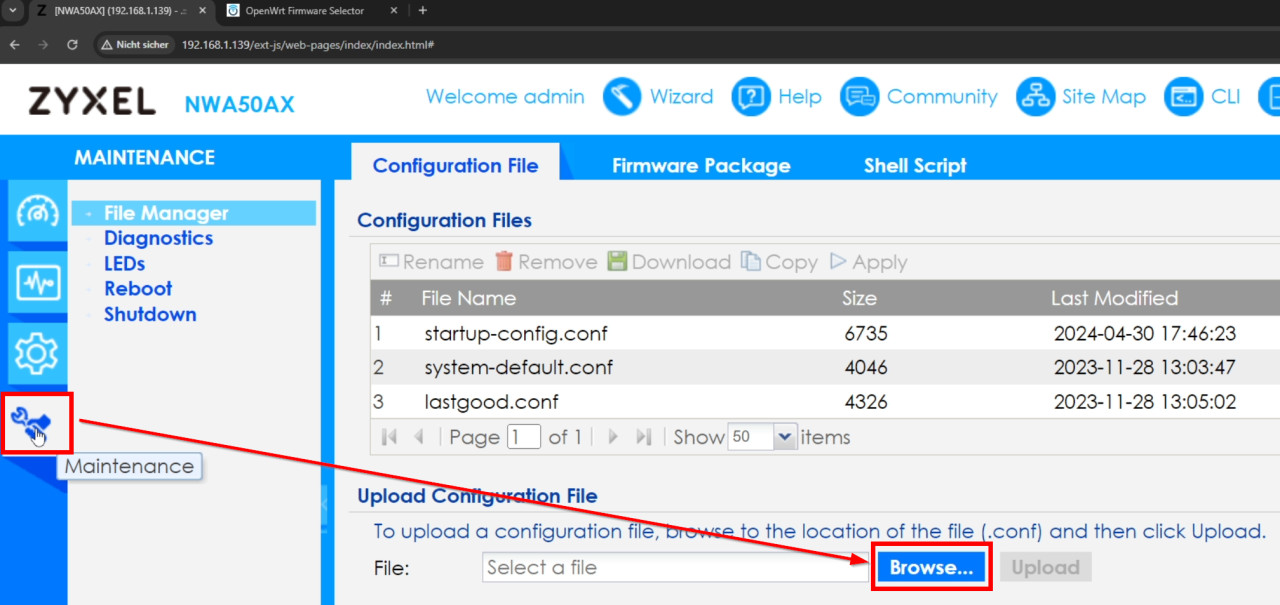Open the Dashboard gauge sidebar icon
Viewport: 1280px width, 605px height.
click(38, 213)
